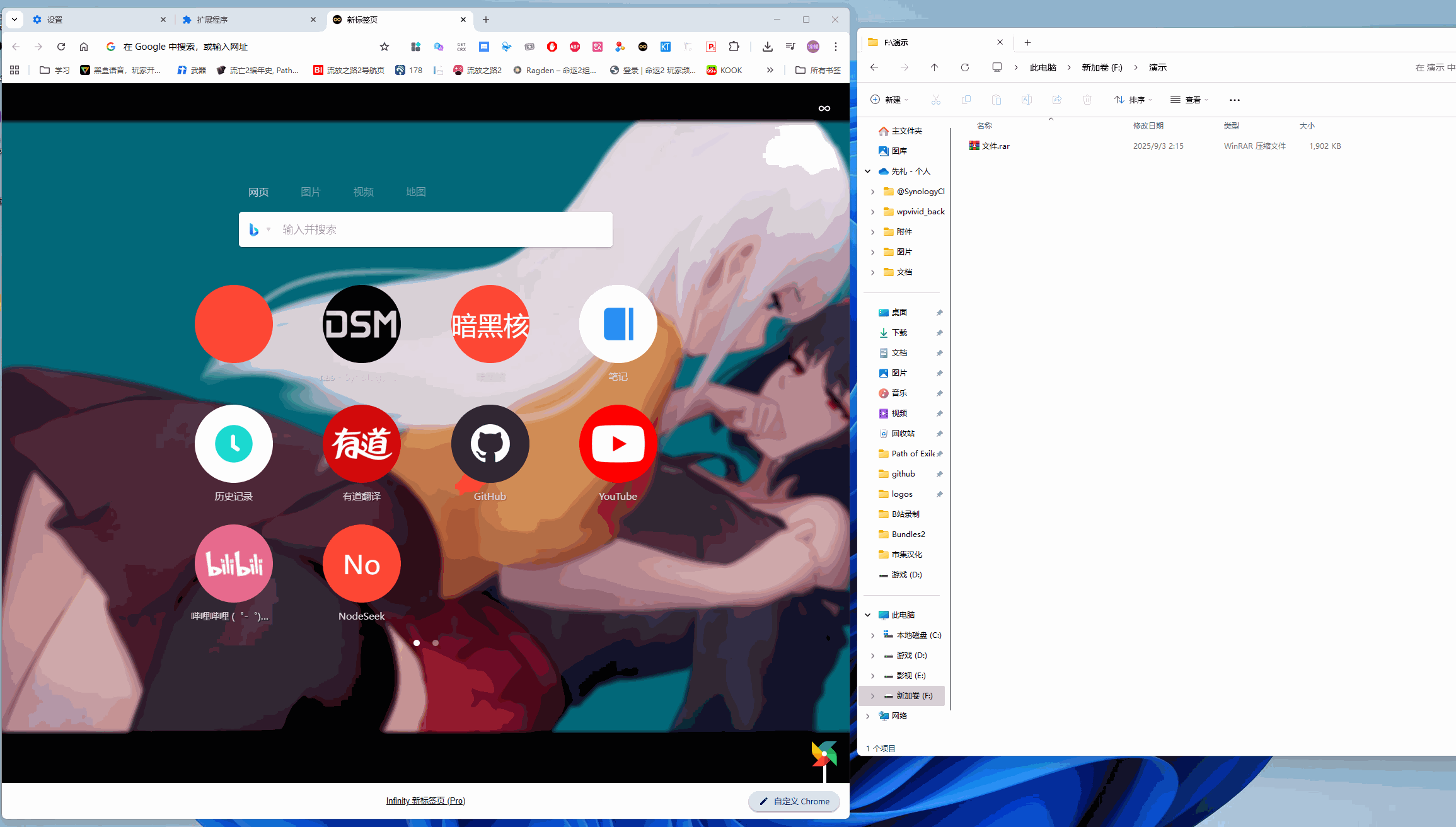Open Infinity 新标签页 (Pro) link
Viewport: 1456px width, 827px height.
(425, 801)
